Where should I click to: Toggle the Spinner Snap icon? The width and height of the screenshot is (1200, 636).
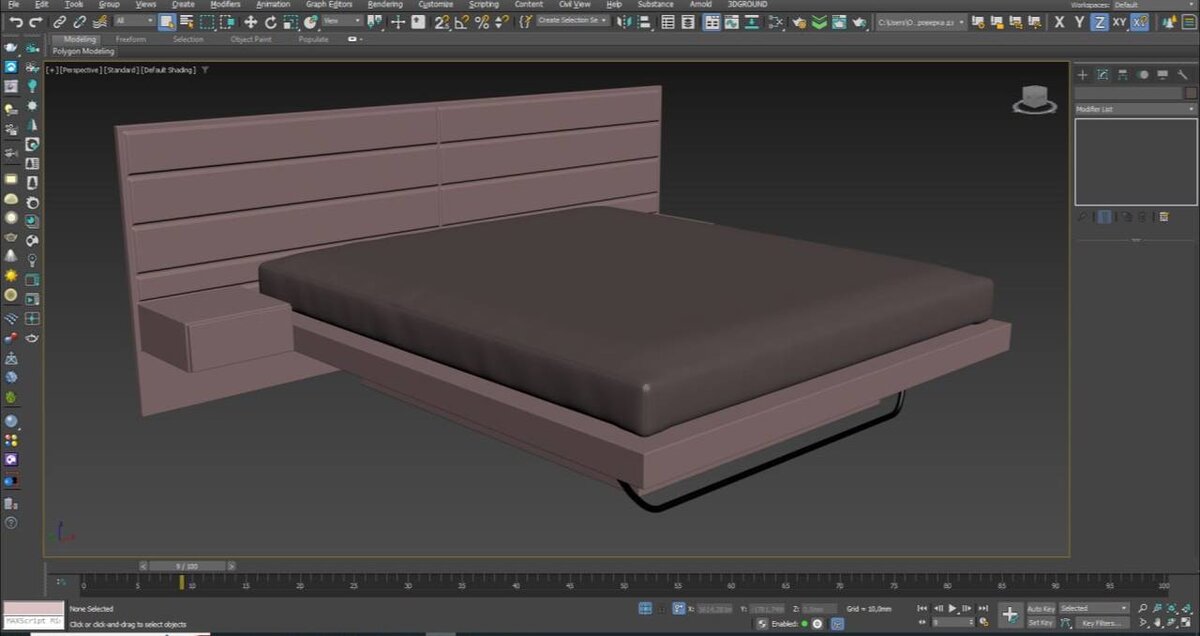(500, 21)
